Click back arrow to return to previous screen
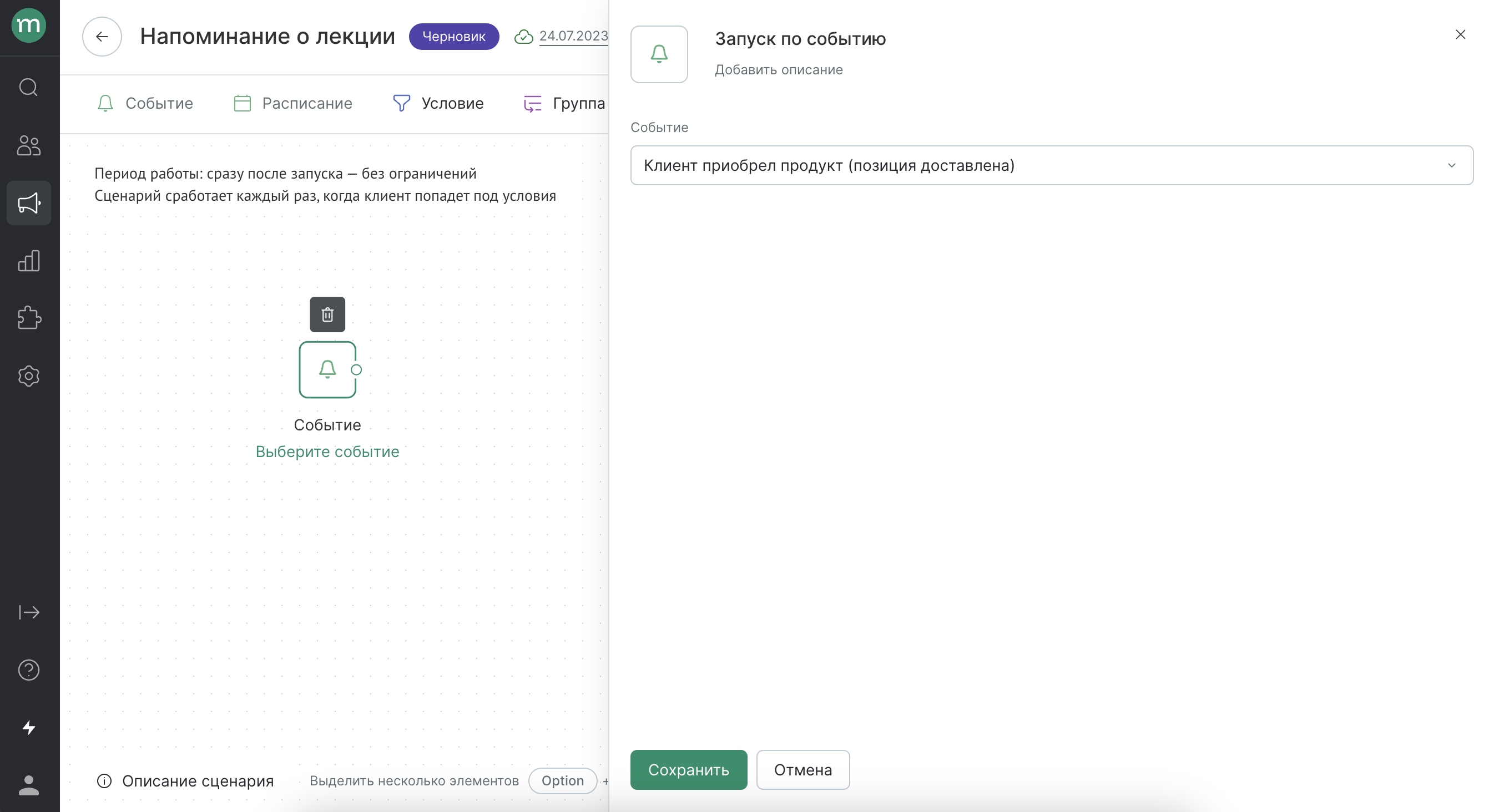Screen dimensions: 1494x812 coord(102,36)
